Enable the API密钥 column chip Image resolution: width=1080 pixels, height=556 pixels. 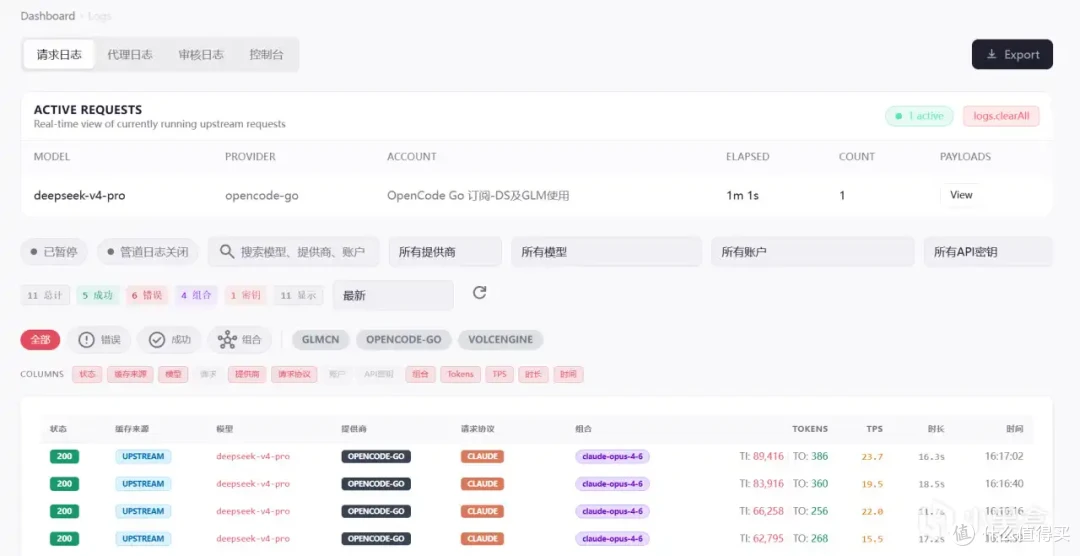379,374
